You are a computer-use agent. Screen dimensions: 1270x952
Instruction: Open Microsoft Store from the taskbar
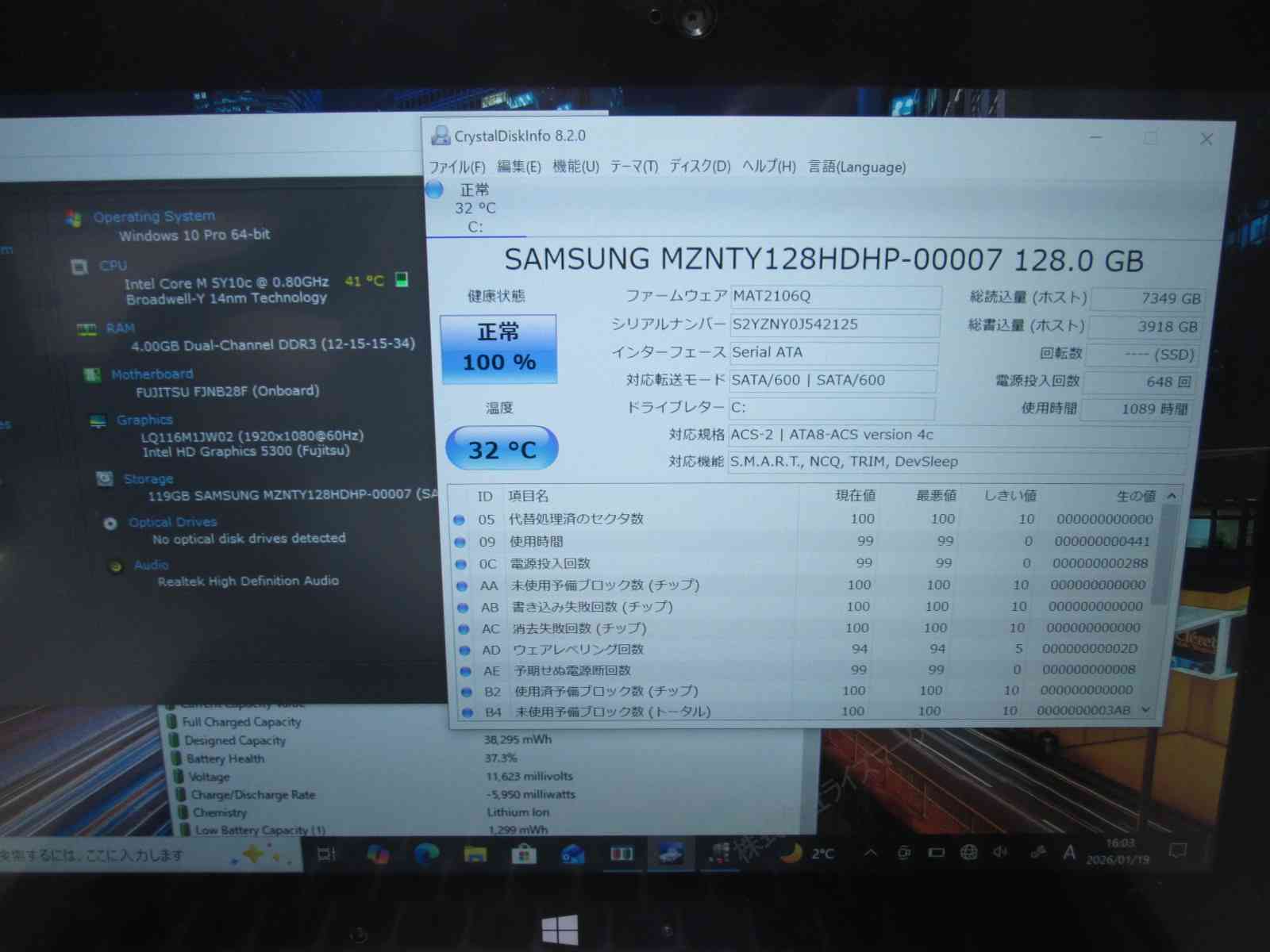coord(524,854)
